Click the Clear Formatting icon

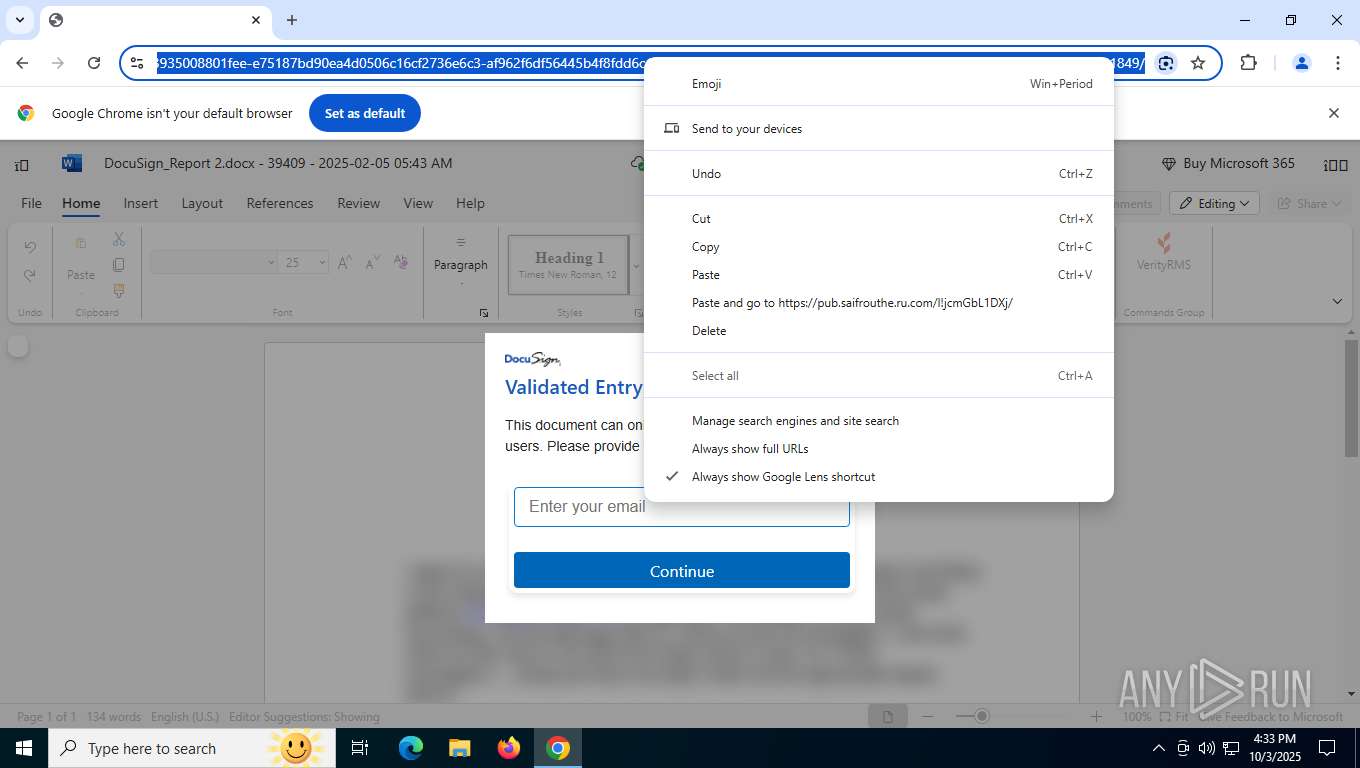click(401, 262)
